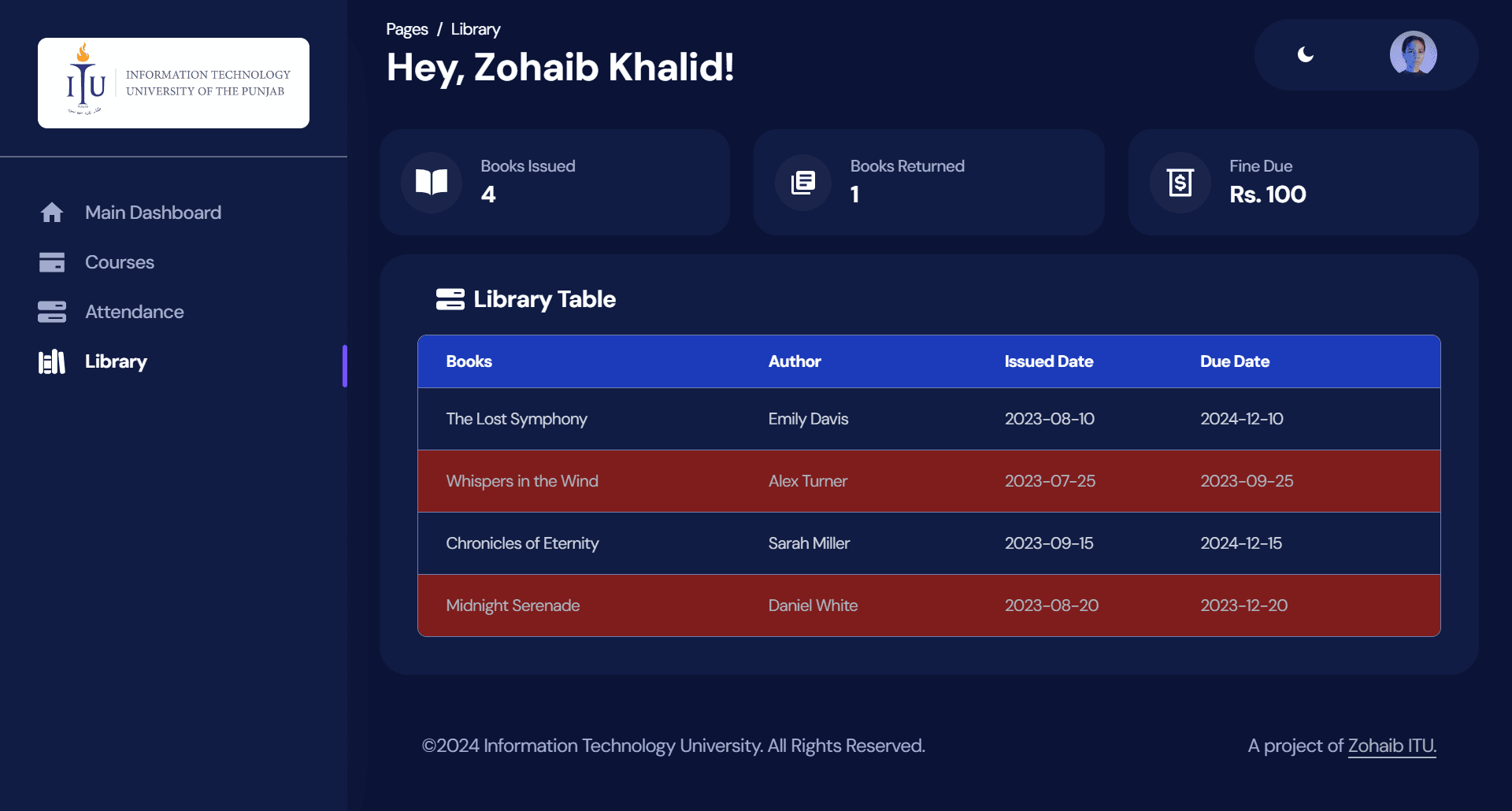Toggle dark mode with the moon icon

[1306, 54]
